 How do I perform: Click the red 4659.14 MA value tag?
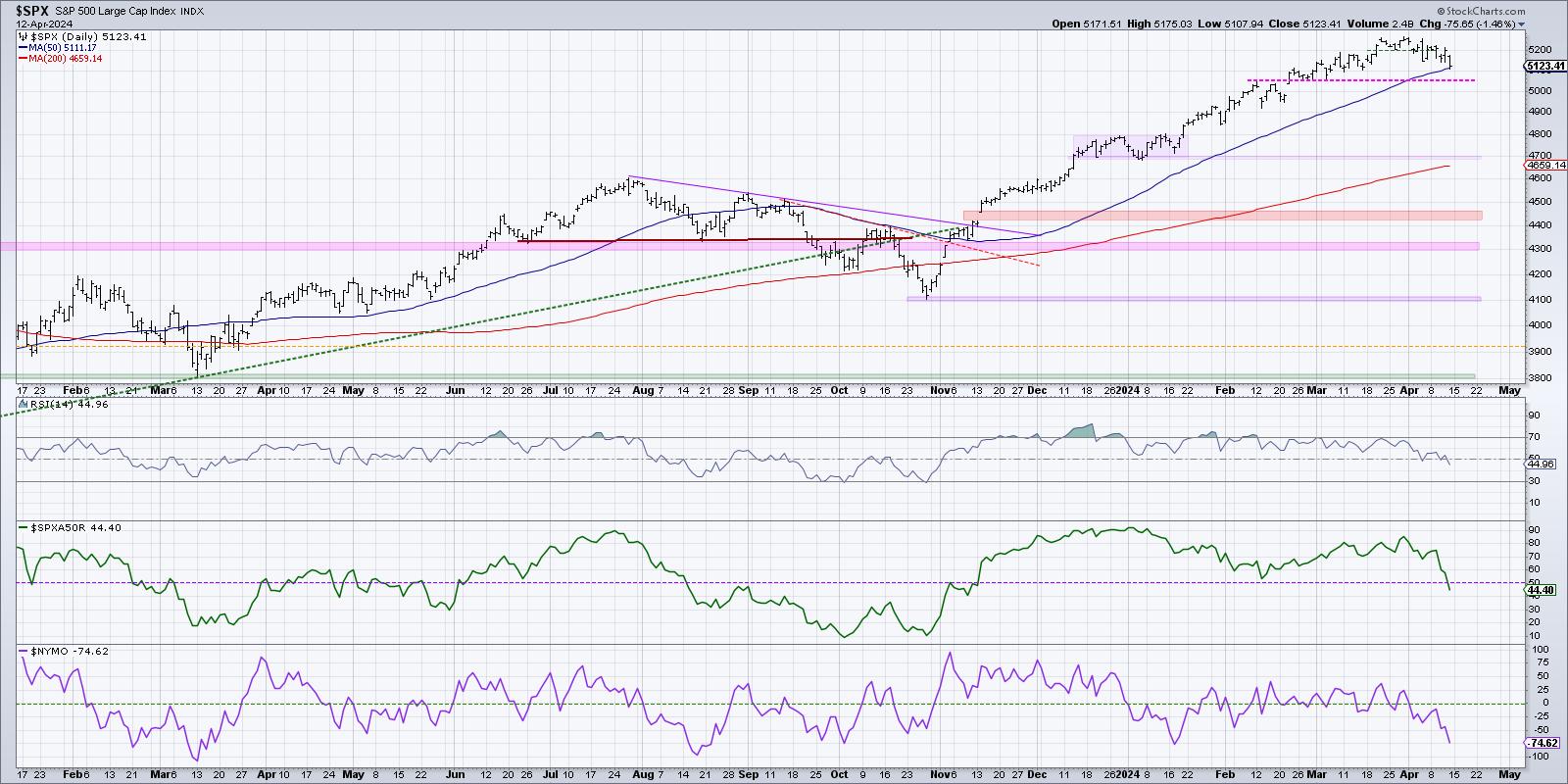point(1544,167)
